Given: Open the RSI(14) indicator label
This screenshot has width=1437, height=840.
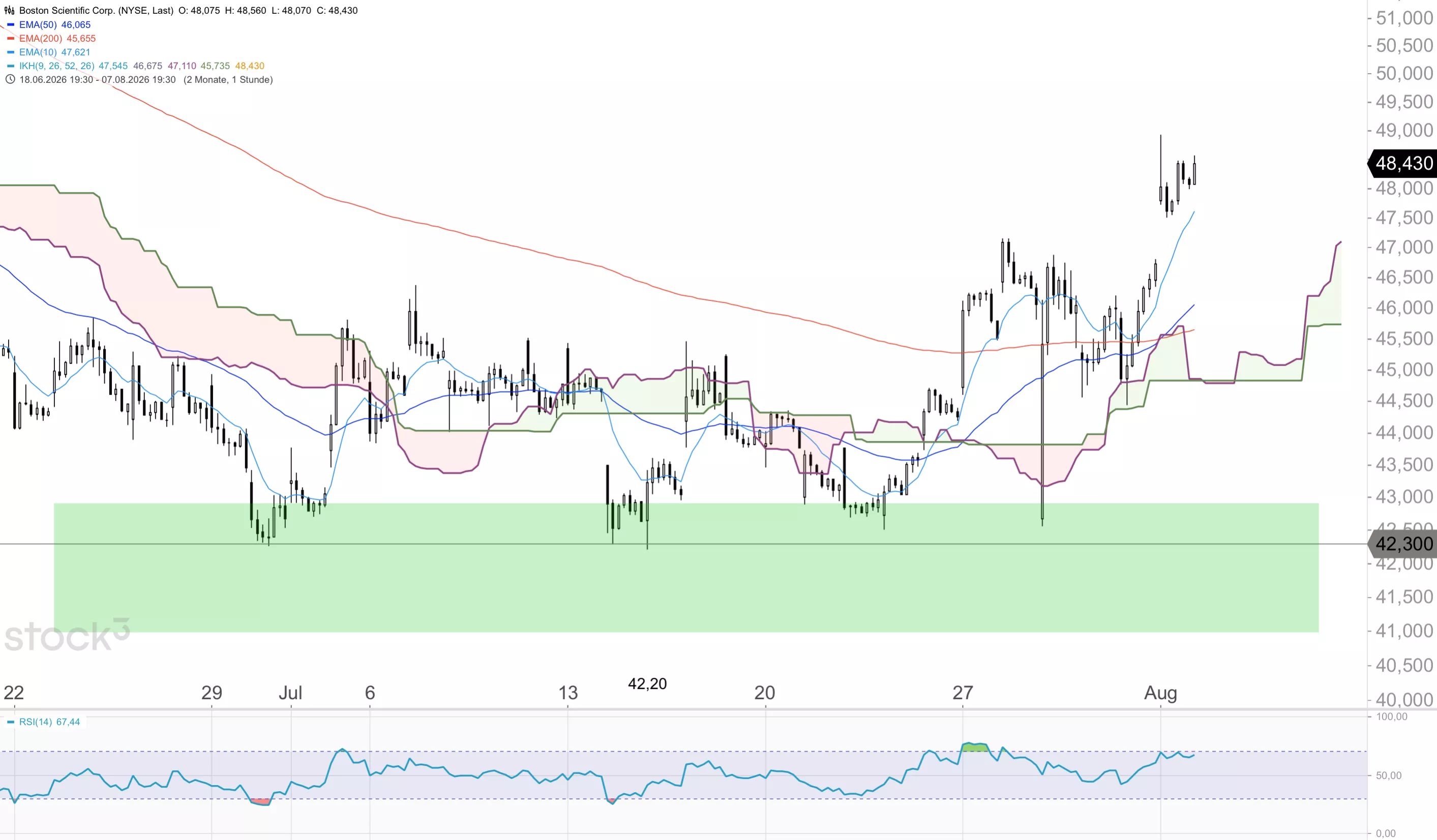Looking at the screenshot, I should (x=36, y=722).
